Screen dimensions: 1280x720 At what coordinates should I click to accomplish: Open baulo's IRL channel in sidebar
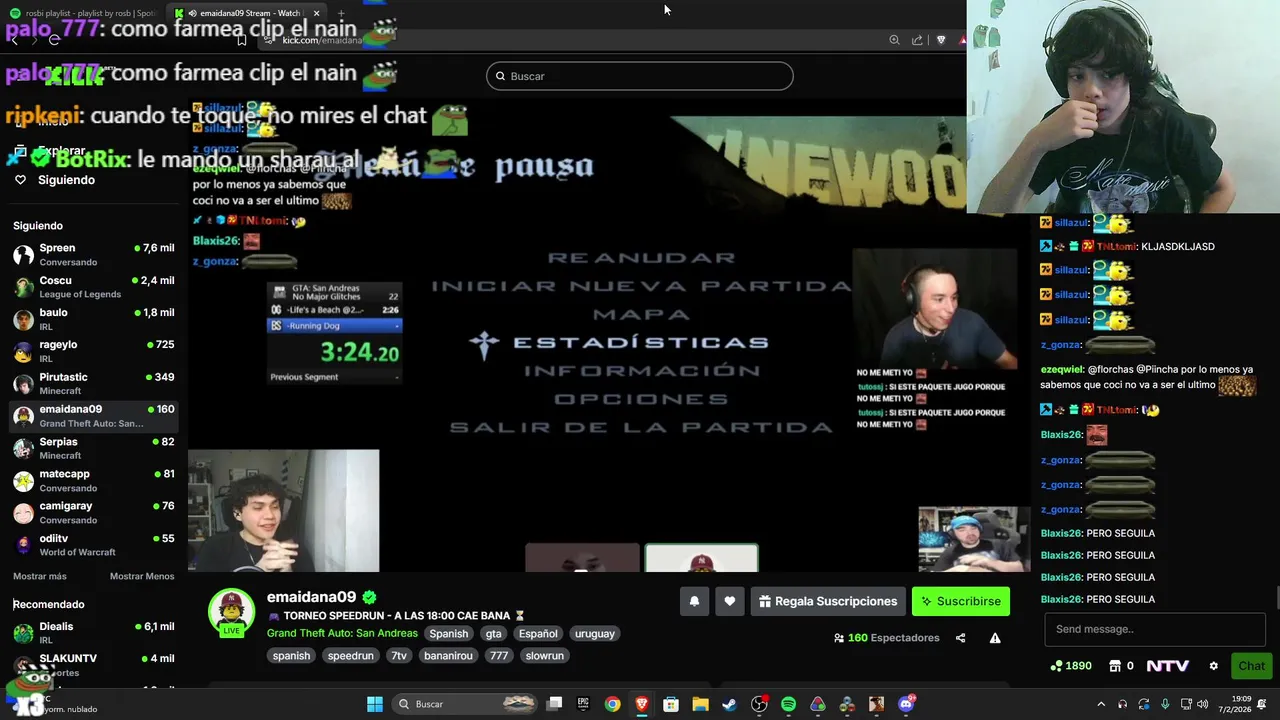[93, 319]
